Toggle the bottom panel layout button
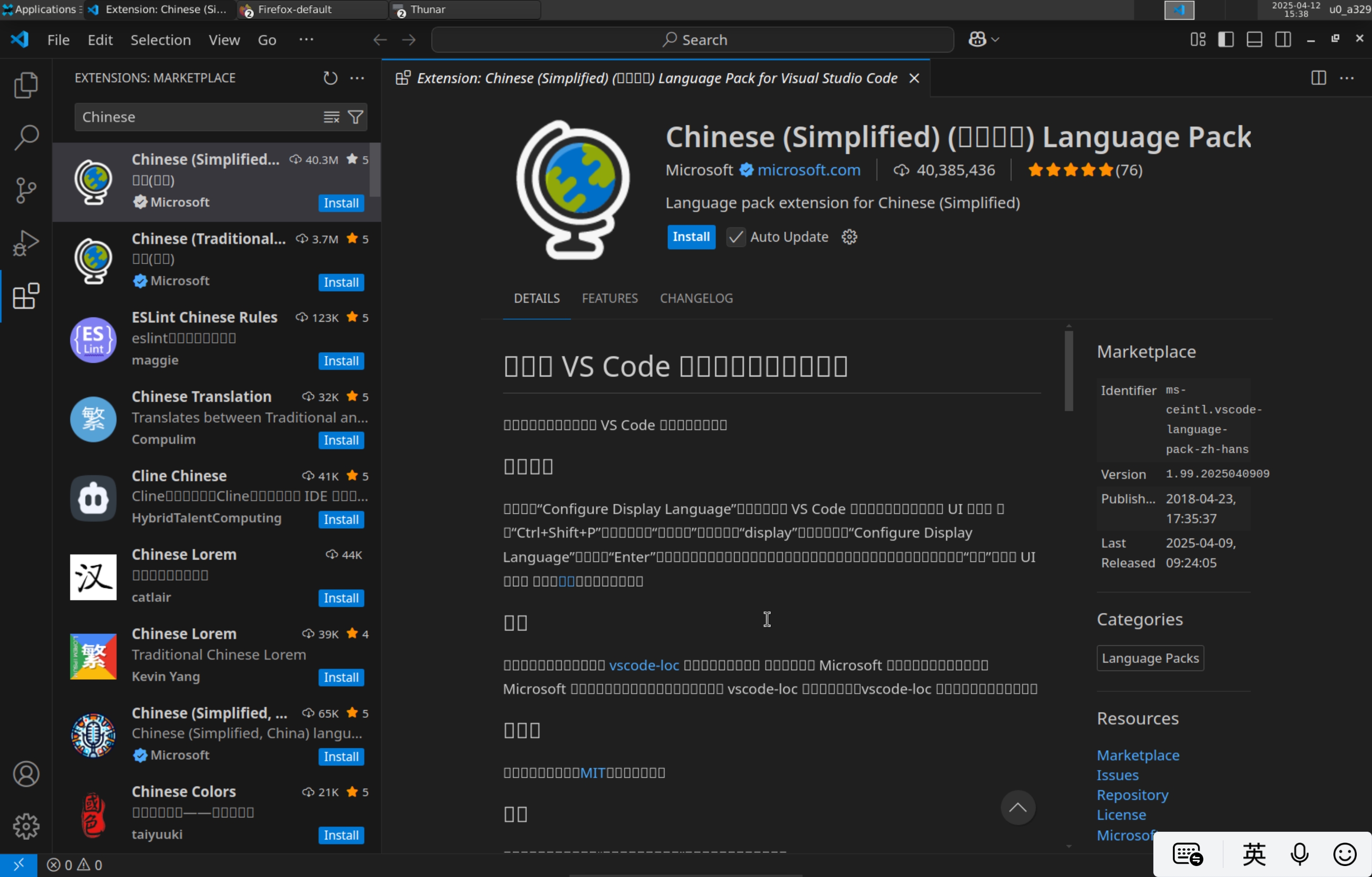Screen dimensions: 1372x877 (x=1254, y=40)
